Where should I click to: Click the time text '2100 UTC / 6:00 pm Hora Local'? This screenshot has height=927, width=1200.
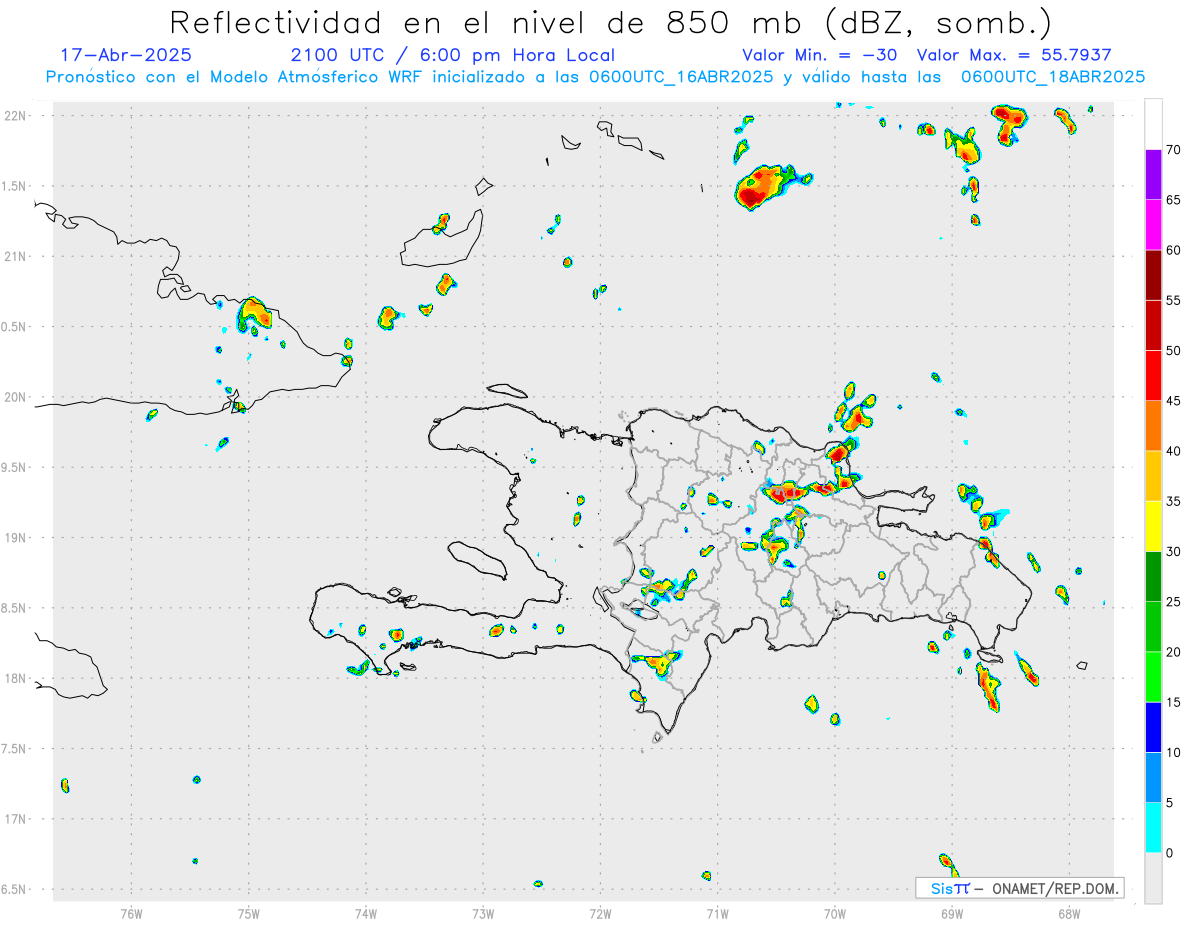[453, 55]
